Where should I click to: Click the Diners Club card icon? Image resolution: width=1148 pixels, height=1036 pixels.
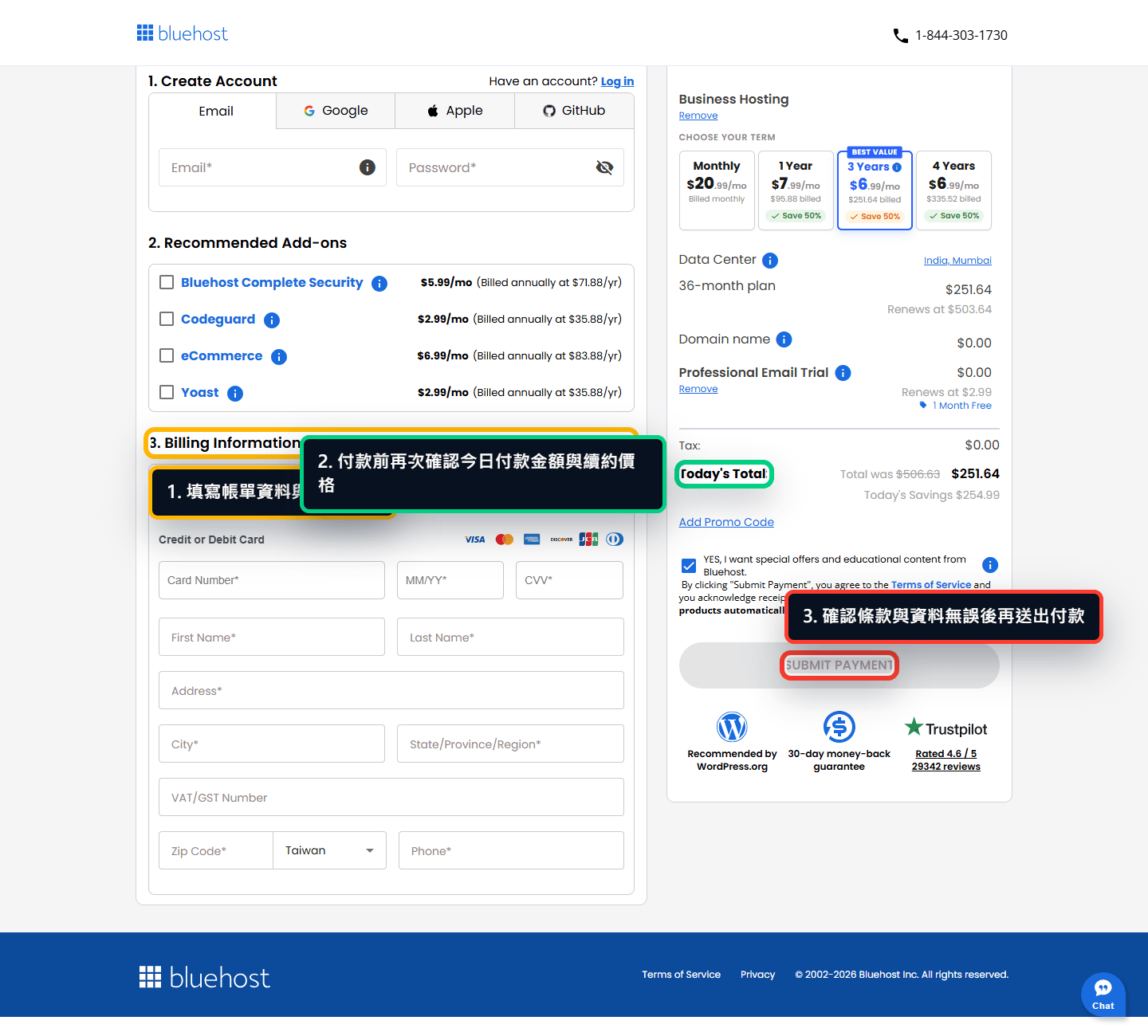(x=615, y=540)
